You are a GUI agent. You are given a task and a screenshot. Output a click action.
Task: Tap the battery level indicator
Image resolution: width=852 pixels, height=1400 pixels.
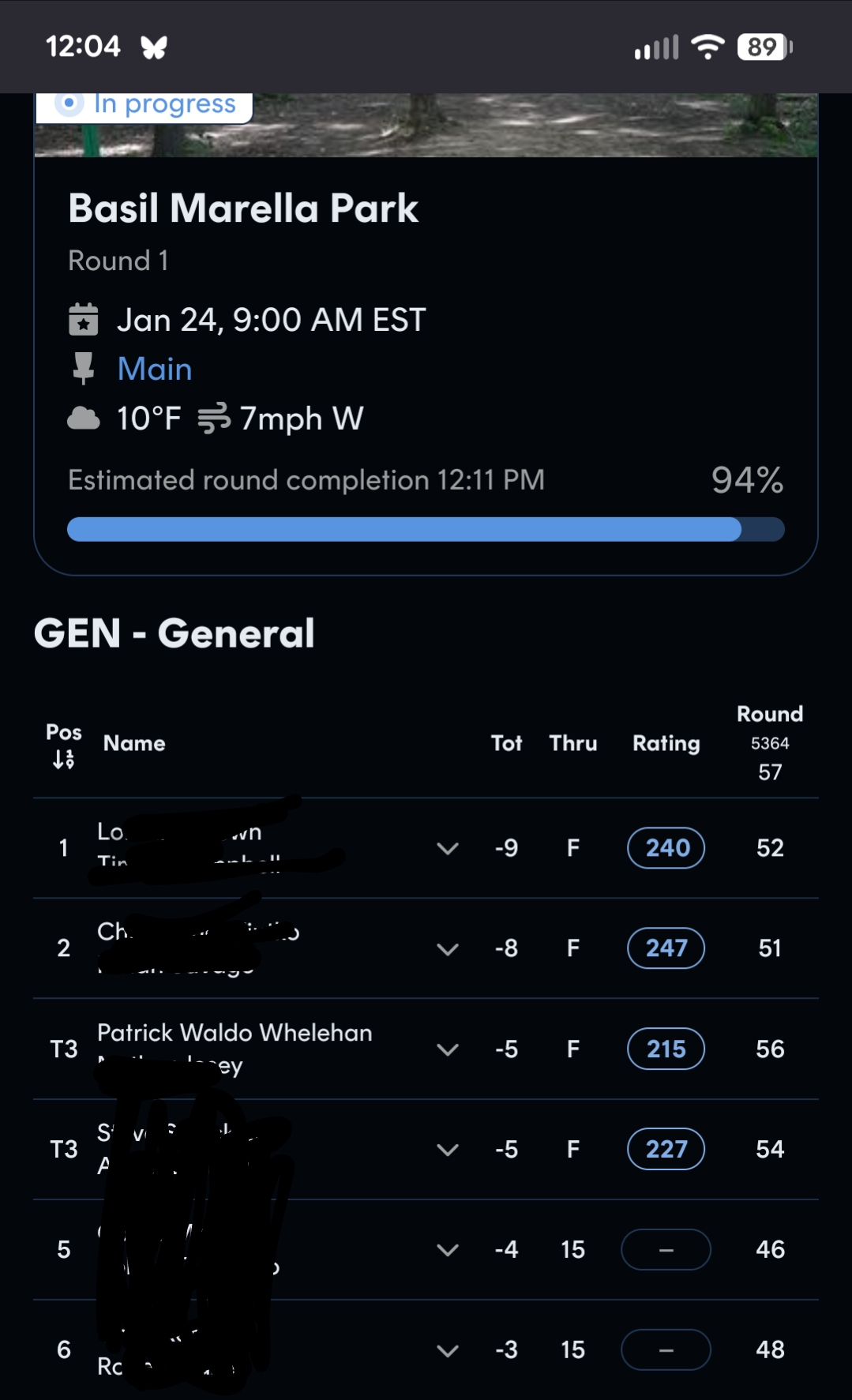[x=764, y=47]
